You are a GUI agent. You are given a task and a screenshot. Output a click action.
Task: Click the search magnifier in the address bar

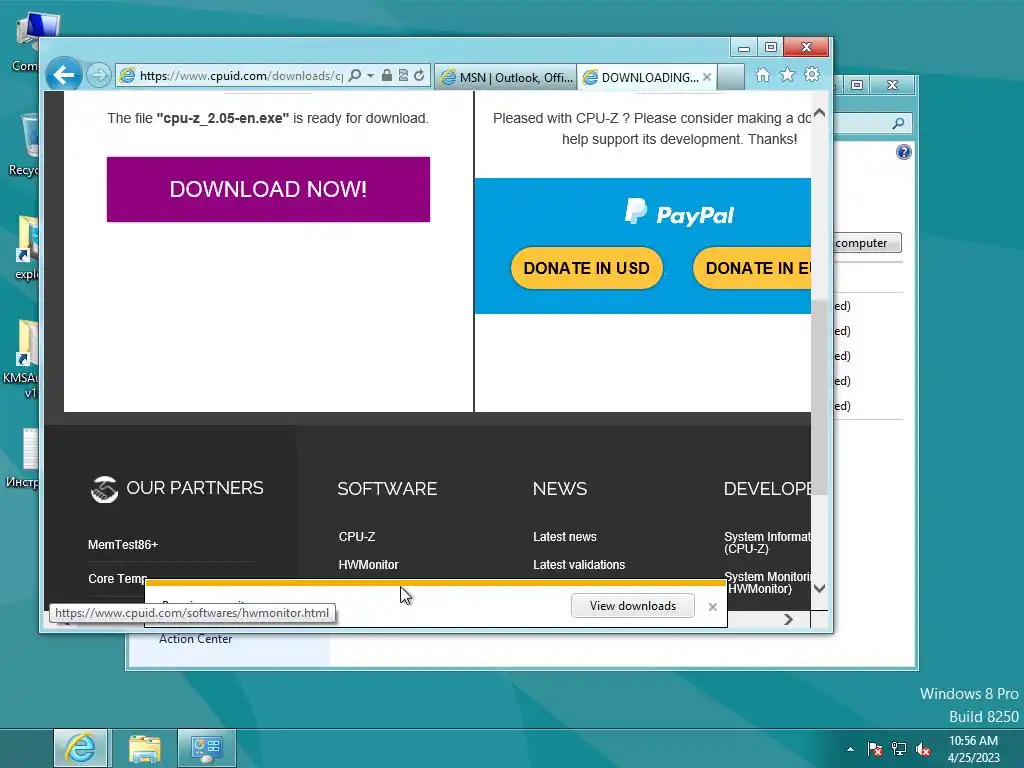[x=355, y=76]
